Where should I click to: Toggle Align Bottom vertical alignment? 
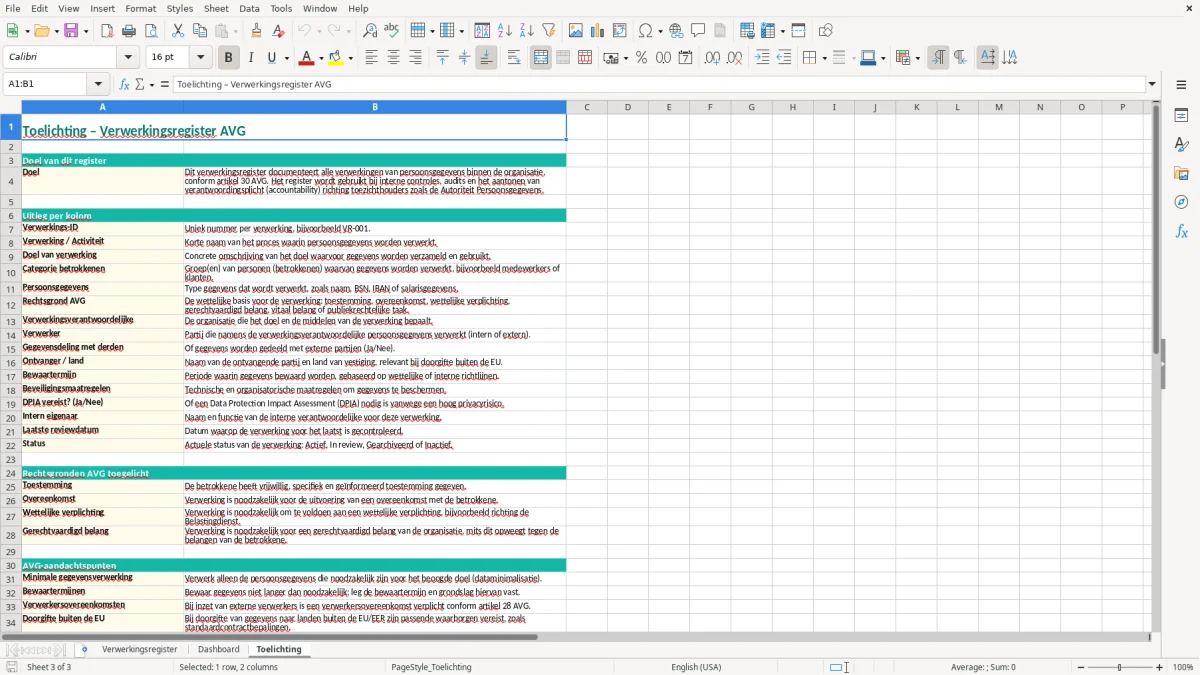pyautogui.click(x=486, y=58)
